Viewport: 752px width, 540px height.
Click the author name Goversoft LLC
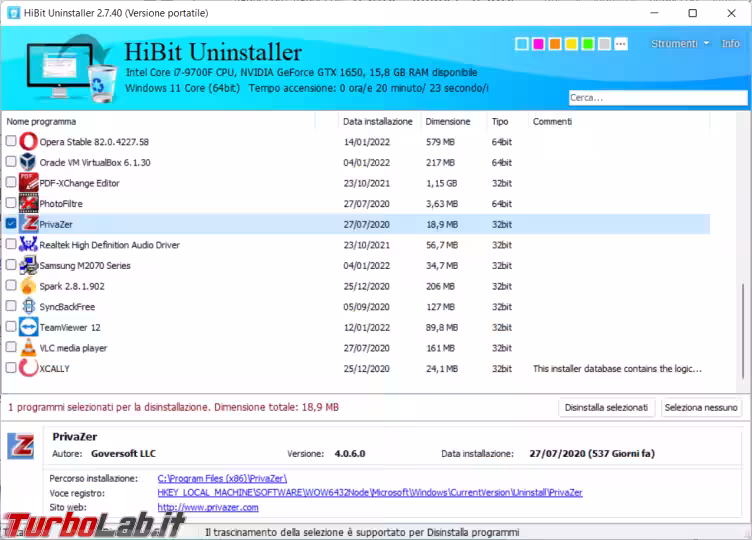[x=123, y=454]
